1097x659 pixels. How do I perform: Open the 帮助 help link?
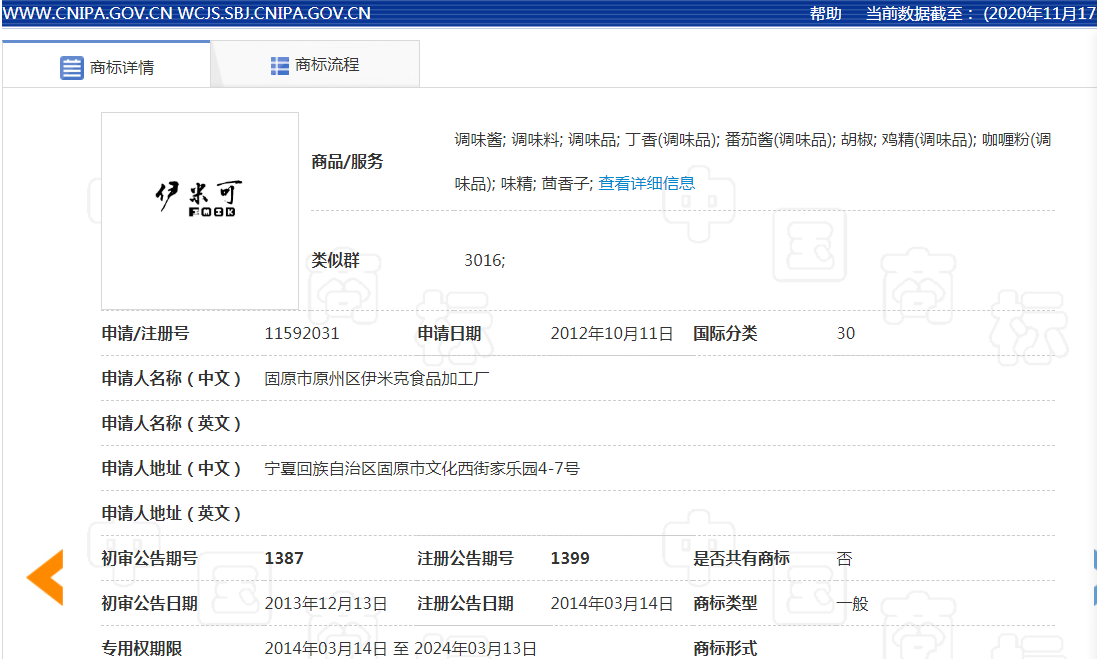[x=825, y=13]
